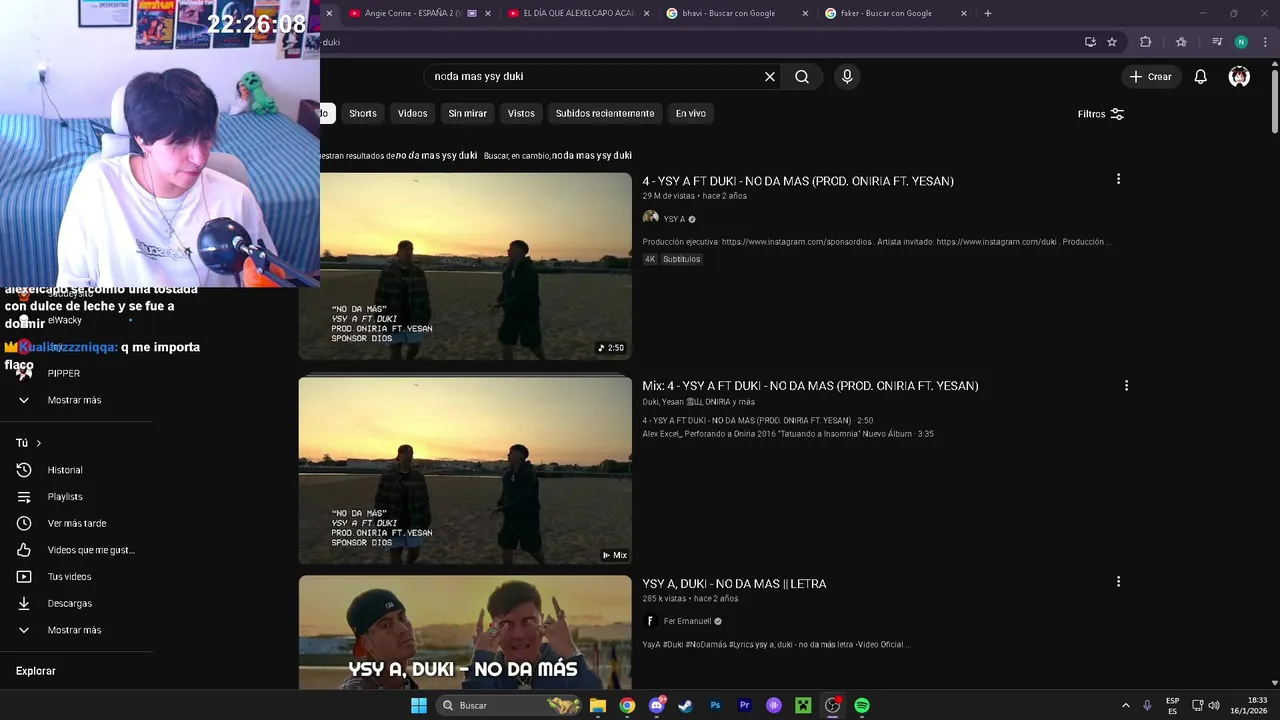The width and height of the screenshot is (1280, 720).
Task: Open YouTube notifications bell
Action: [x=1201, y=77]
